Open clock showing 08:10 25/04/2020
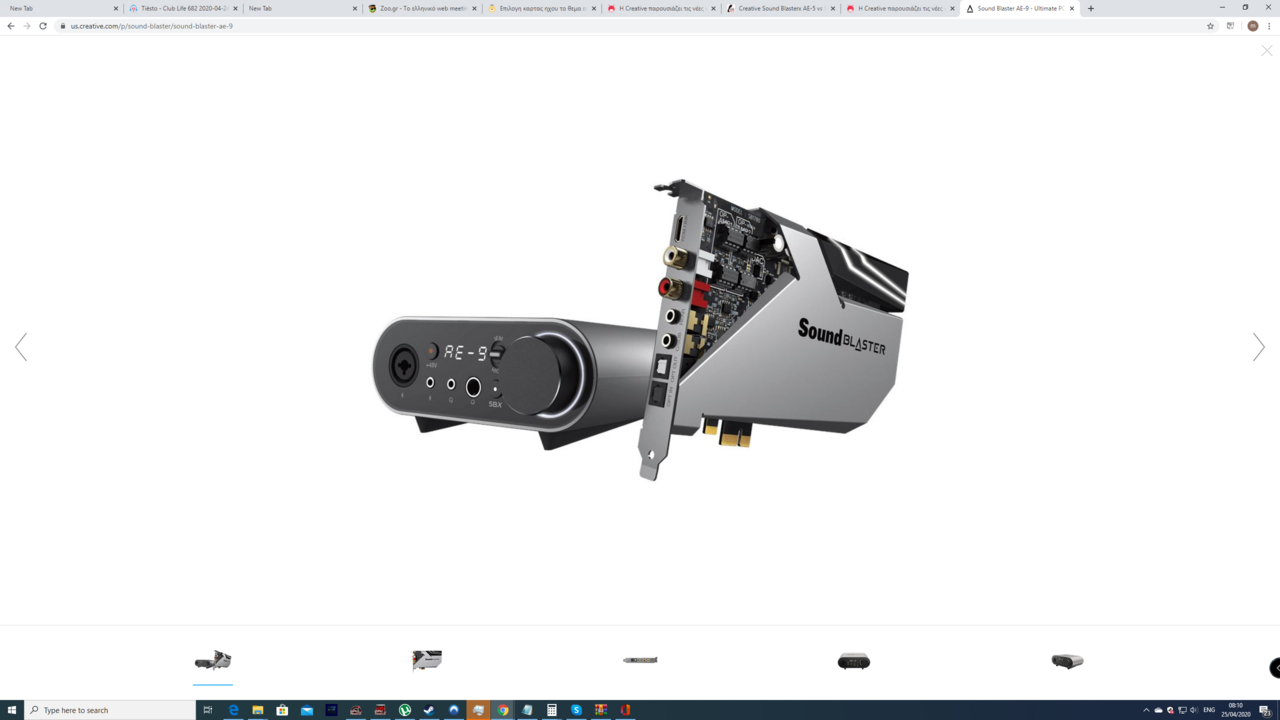Image resolution: width=1280 pixels, height=720 pixels. pyautogui.click(x=1236, y=710)
